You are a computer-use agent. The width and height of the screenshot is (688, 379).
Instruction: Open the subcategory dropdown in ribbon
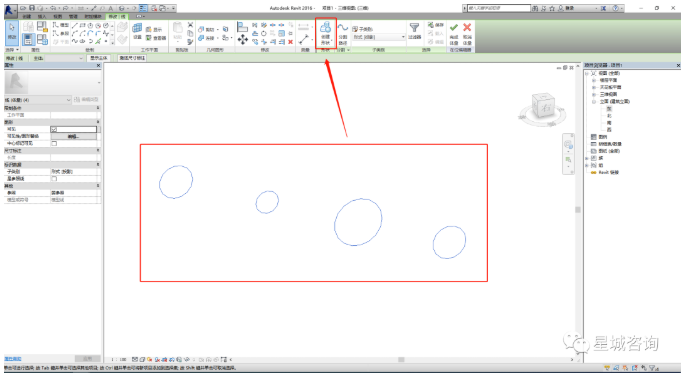click(379, 37)
